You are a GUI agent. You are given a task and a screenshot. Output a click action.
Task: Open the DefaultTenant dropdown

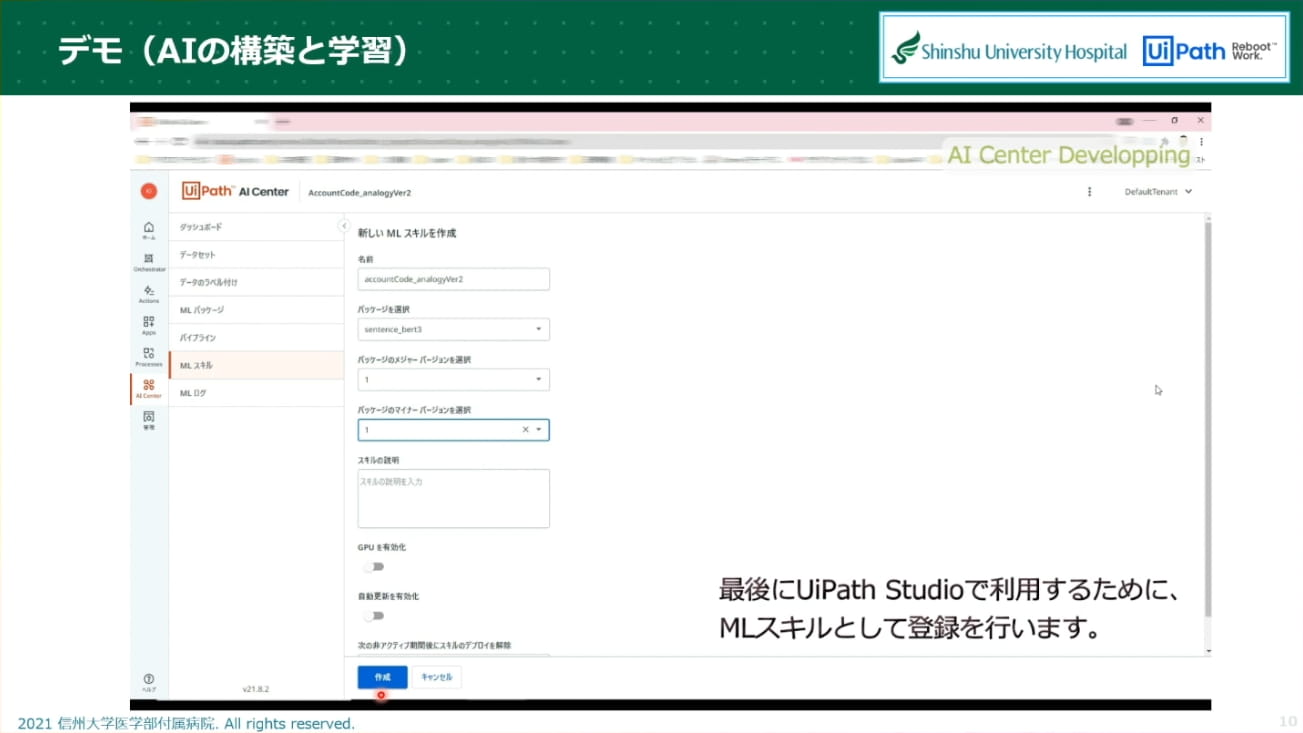(1158, 191)
